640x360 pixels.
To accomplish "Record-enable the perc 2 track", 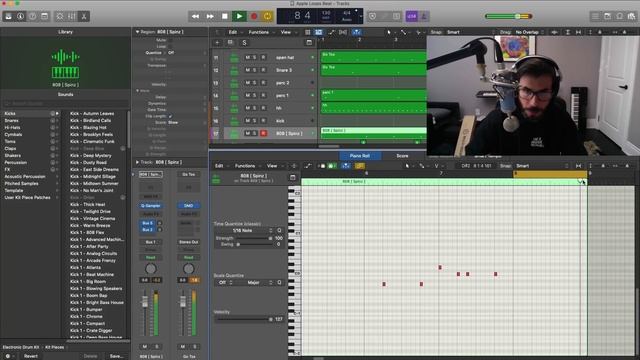I will coord(263,83).
